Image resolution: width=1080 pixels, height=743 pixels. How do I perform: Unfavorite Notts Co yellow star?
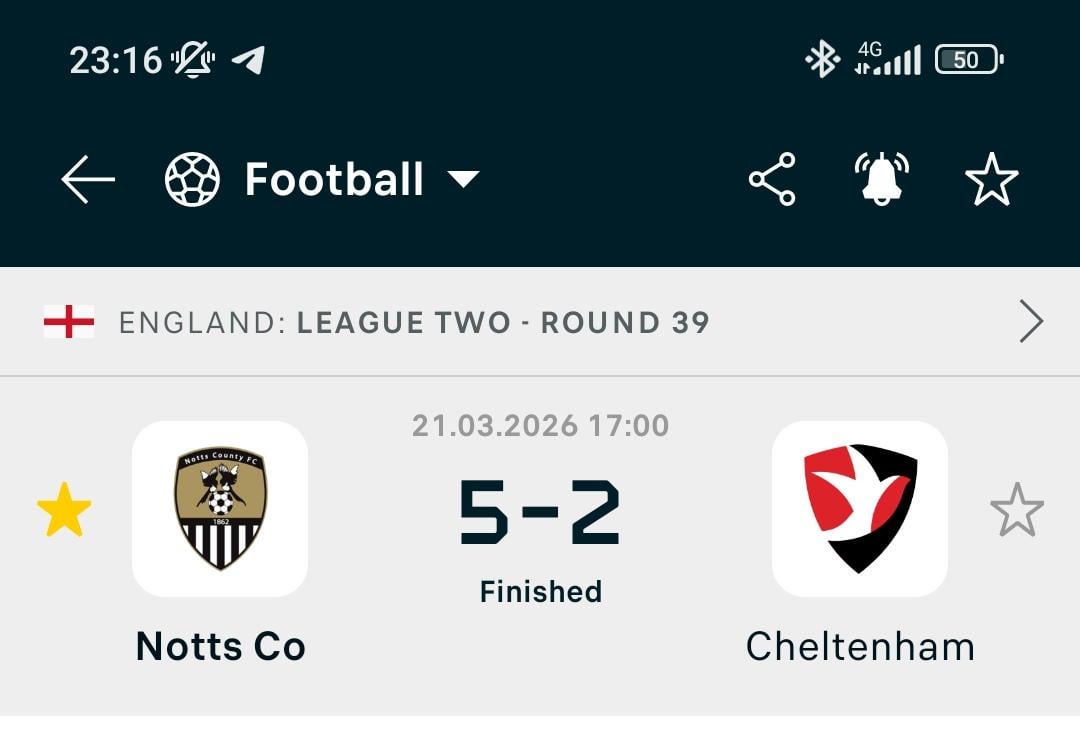(x=64, y=509)
